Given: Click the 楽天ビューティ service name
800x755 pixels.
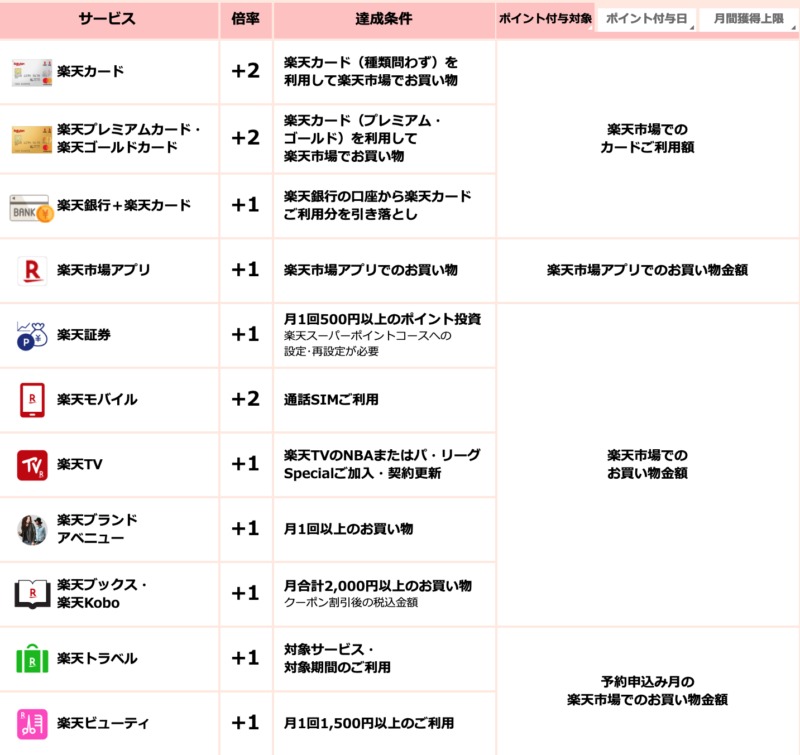Looking at the screenshot, I should (x=103, y=723).
